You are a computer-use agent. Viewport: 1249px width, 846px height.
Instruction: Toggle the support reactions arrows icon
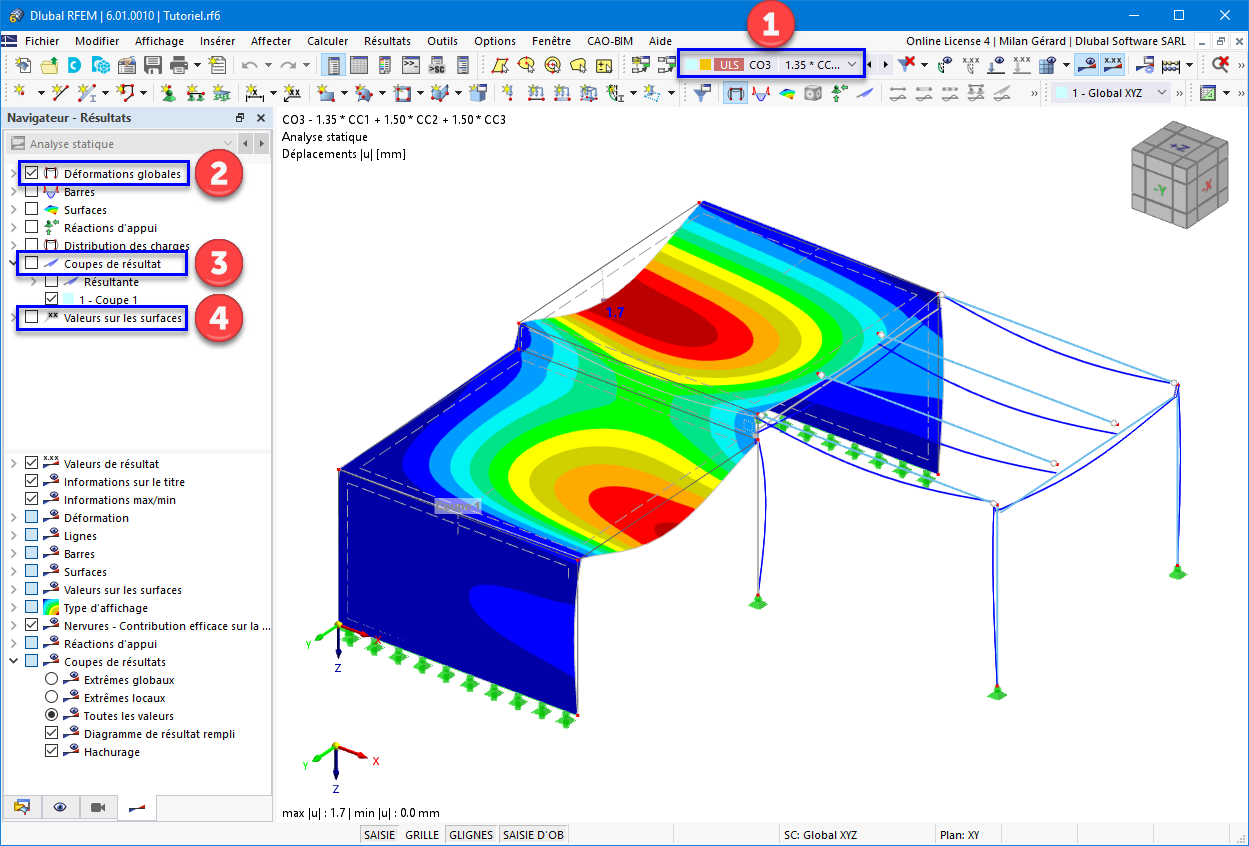[x=838, y=93]
